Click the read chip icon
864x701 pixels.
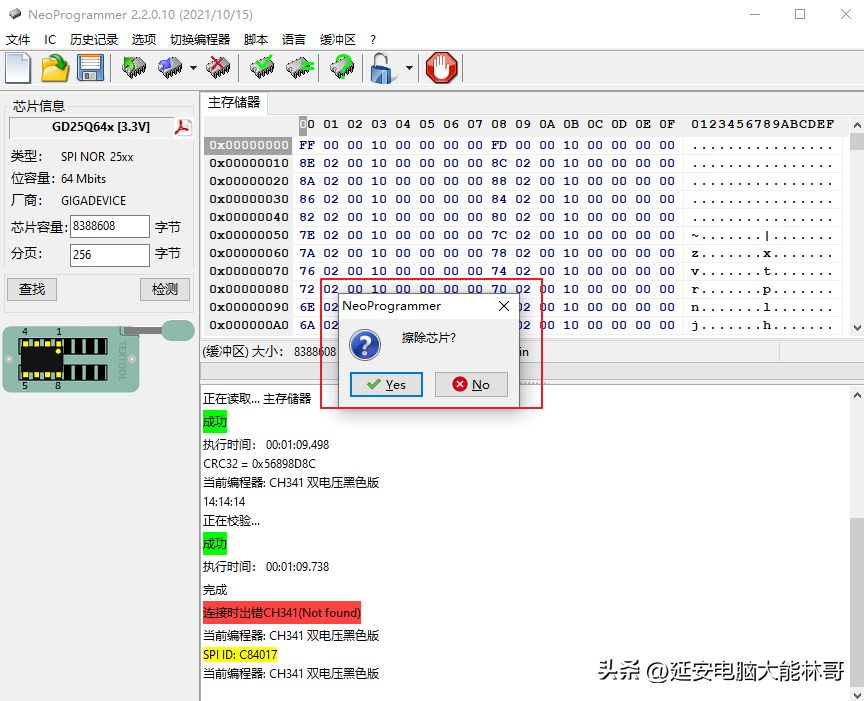(x=133, y=68)
